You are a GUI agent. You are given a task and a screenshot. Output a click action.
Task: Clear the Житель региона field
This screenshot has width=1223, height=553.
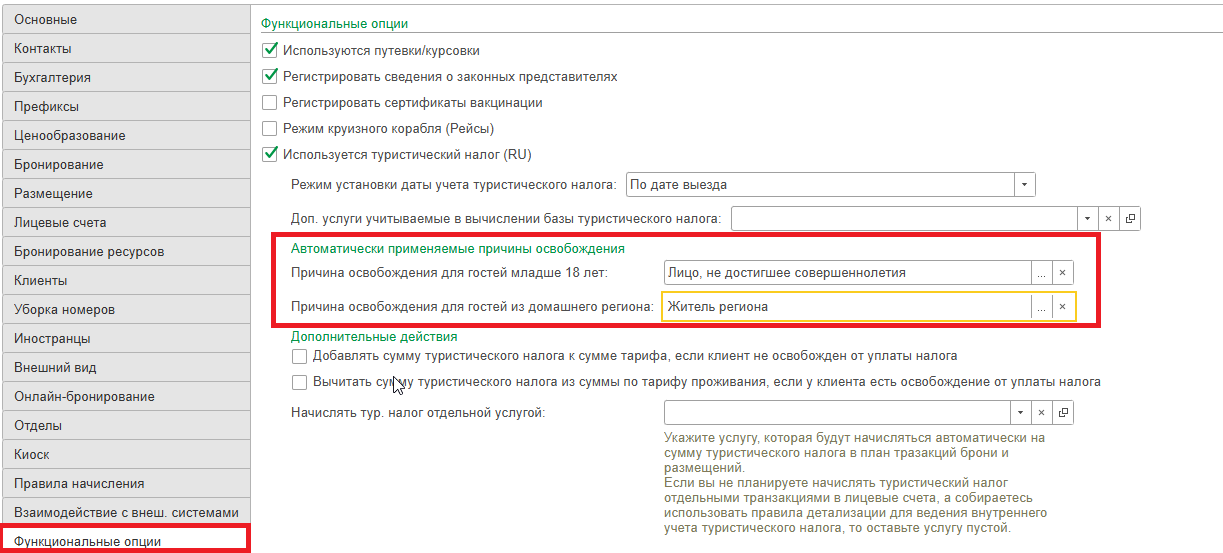[1063, 307]
